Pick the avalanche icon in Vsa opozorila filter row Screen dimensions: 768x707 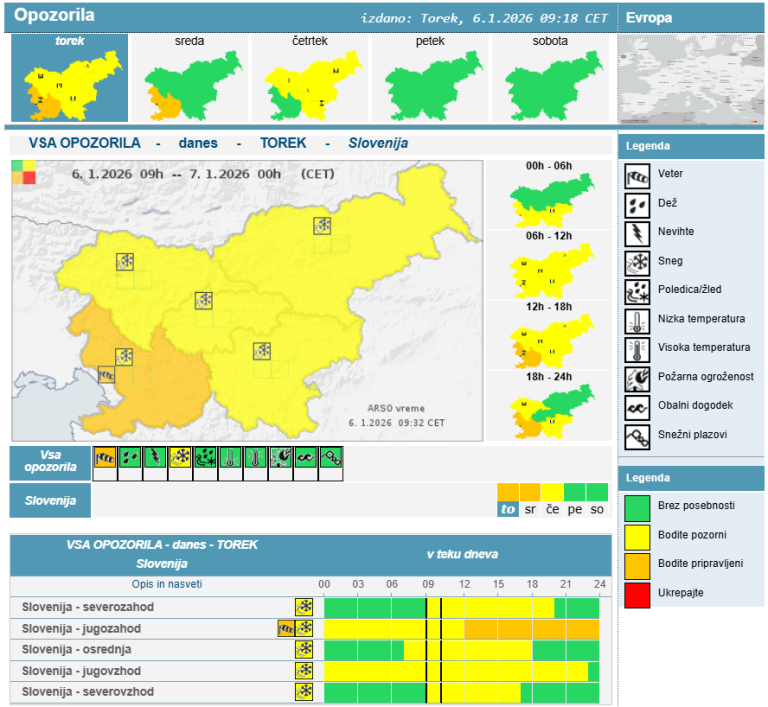pyautogui.click(x=332, y=458)
